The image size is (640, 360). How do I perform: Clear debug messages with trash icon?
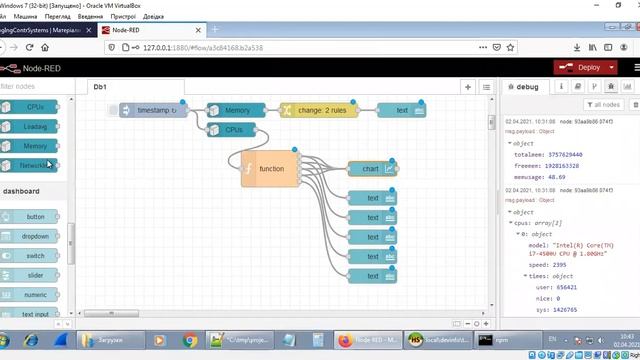point(635,105)
